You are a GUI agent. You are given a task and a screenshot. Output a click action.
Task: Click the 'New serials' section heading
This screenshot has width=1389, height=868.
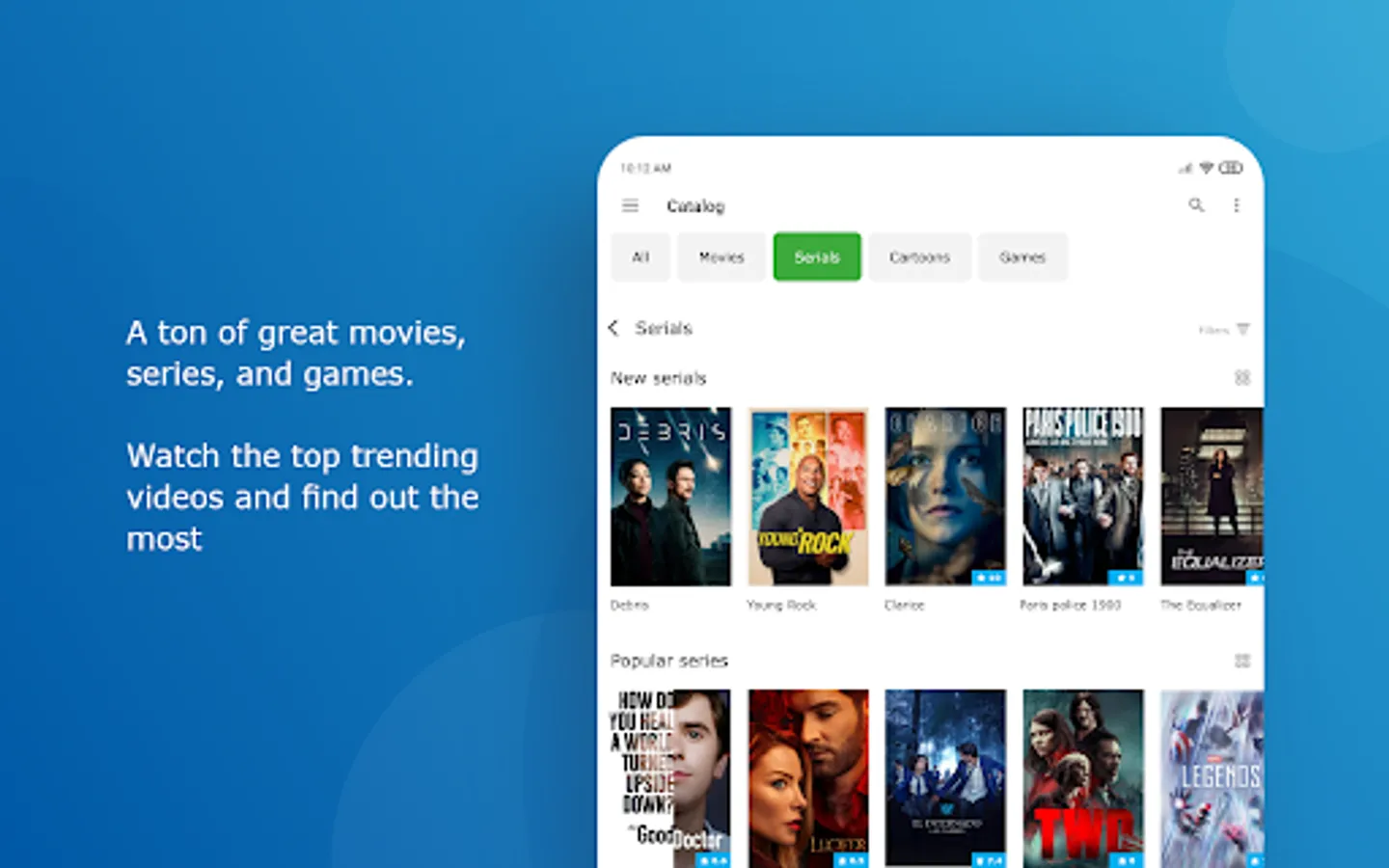[x=659, y=378]
